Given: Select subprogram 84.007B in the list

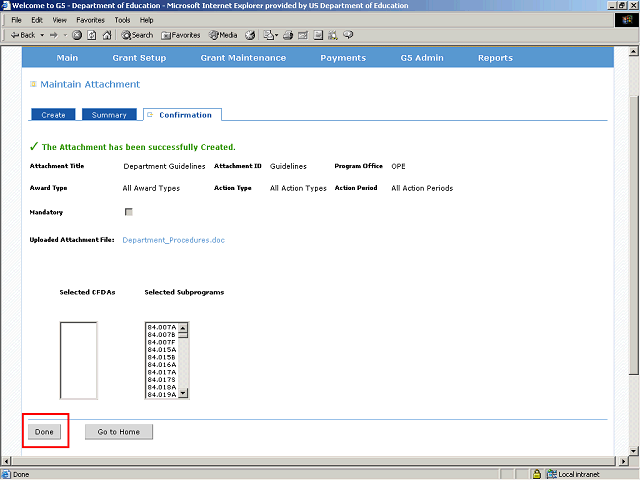Looking at the screenshot, I should click(x=162, y=335).
